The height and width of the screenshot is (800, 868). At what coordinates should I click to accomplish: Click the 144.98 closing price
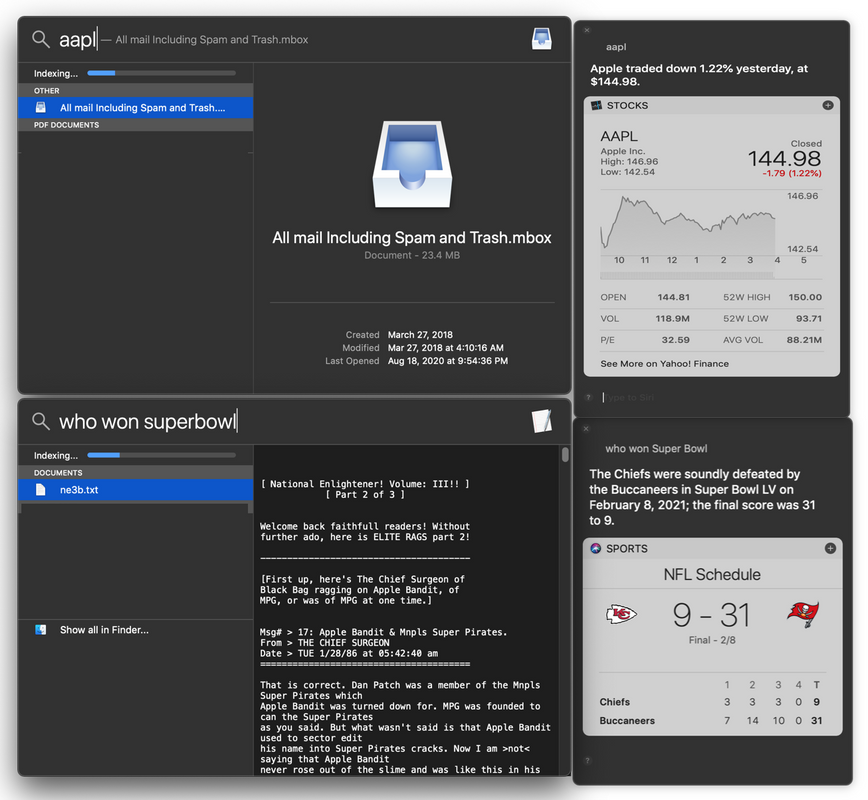pyautogui.click(x=784, y=159)
